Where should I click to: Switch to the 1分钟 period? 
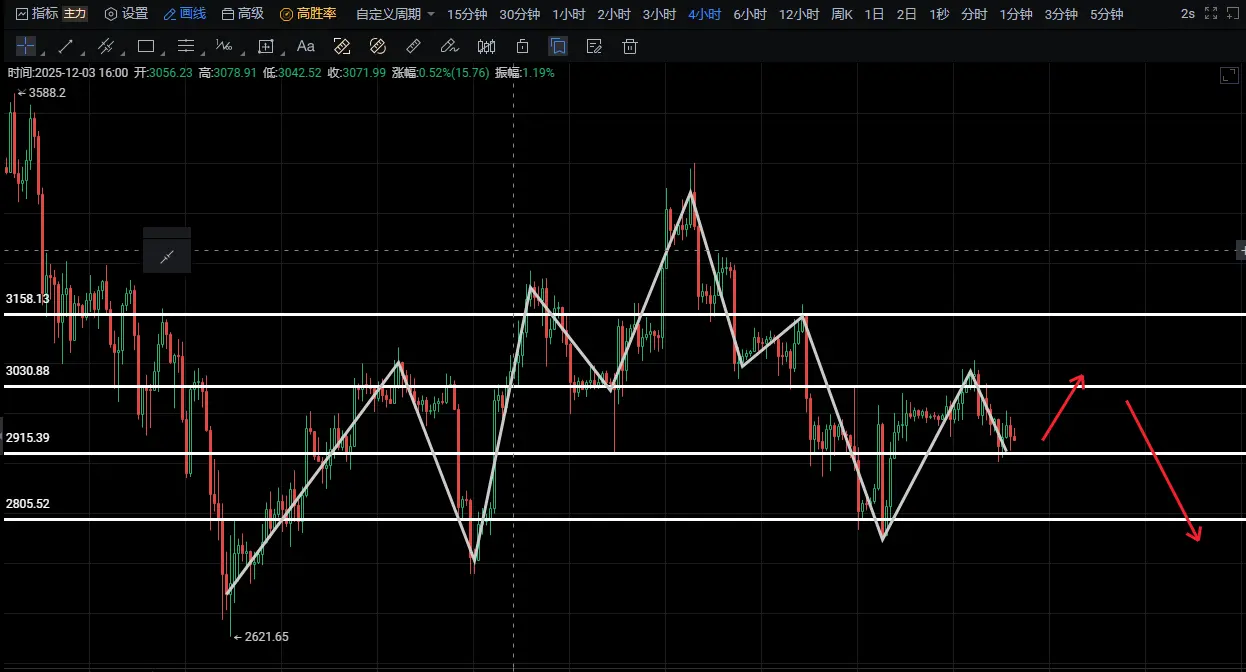click(x=1016, y=14)
